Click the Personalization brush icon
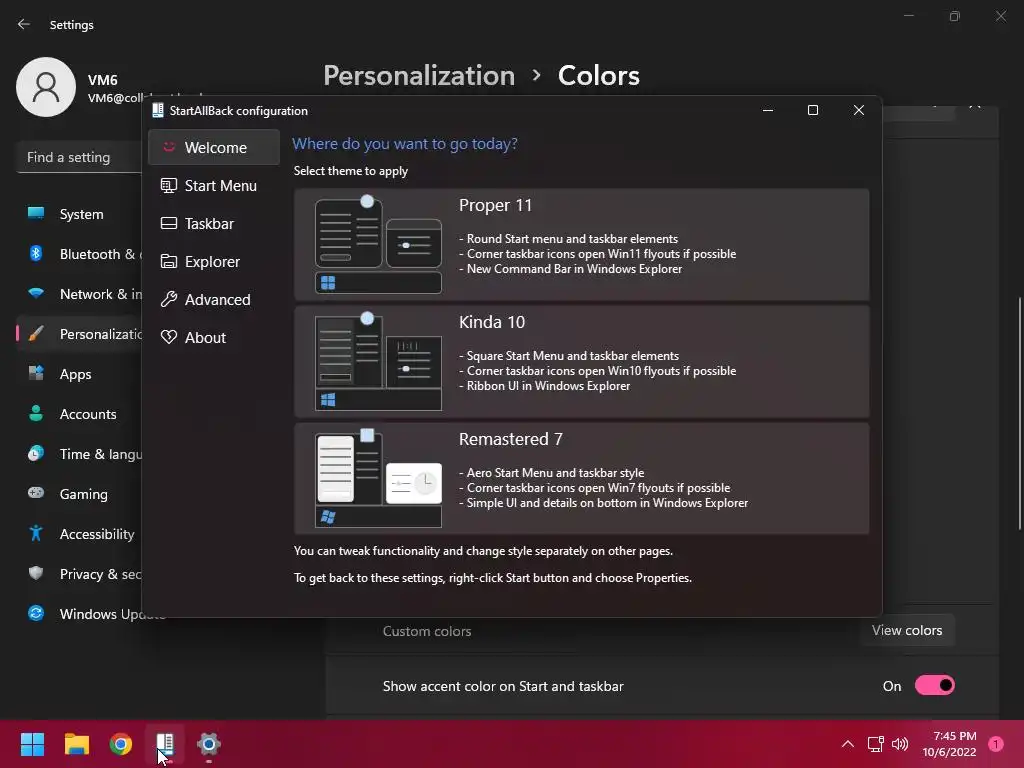This screenshot has width=1024, height=768. tap(36, 334)
